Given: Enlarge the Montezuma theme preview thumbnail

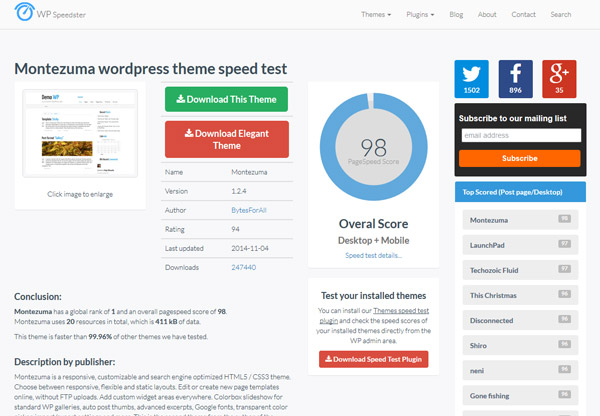Looking at the screenshot, I should click(80, 133).
